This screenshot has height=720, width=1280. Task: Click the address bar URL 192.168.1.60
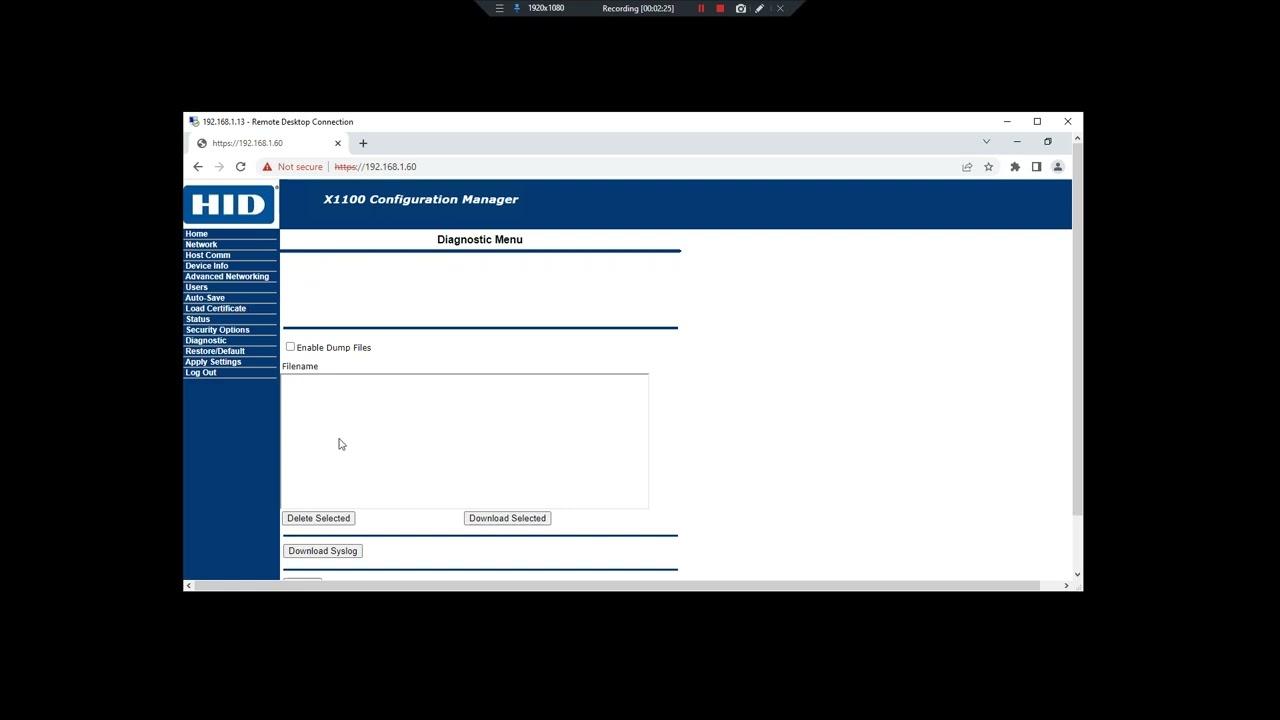(x=375, y=167)
